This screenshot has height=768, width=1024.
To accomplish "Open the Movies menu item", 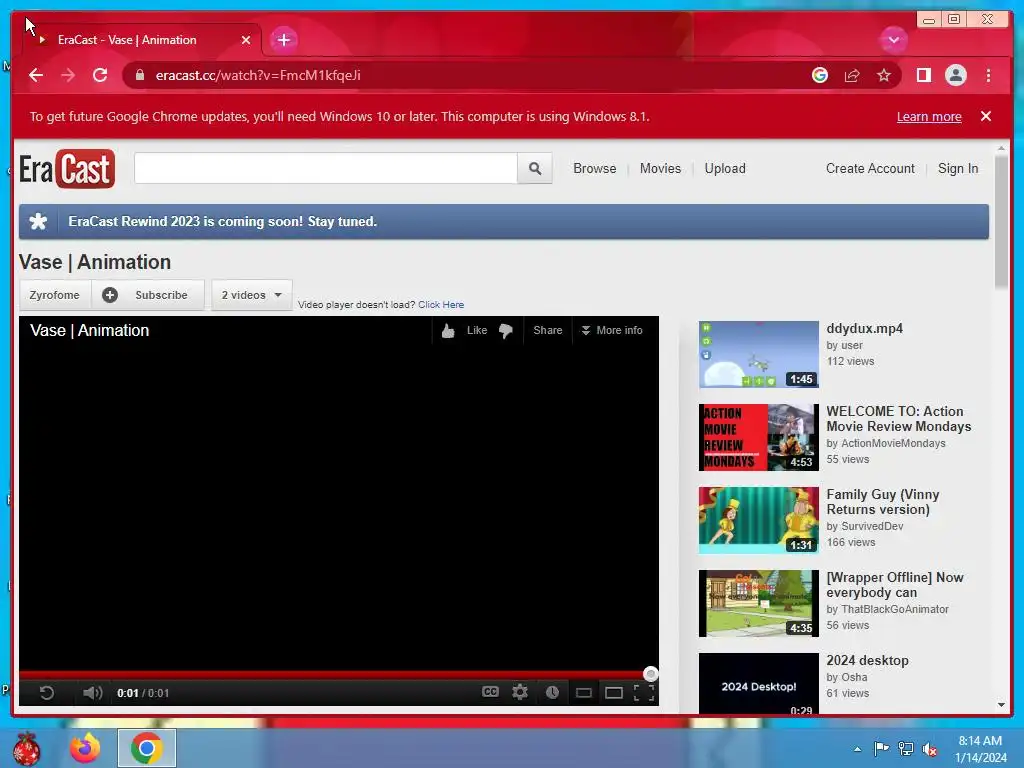I will (x=660, y=168).
